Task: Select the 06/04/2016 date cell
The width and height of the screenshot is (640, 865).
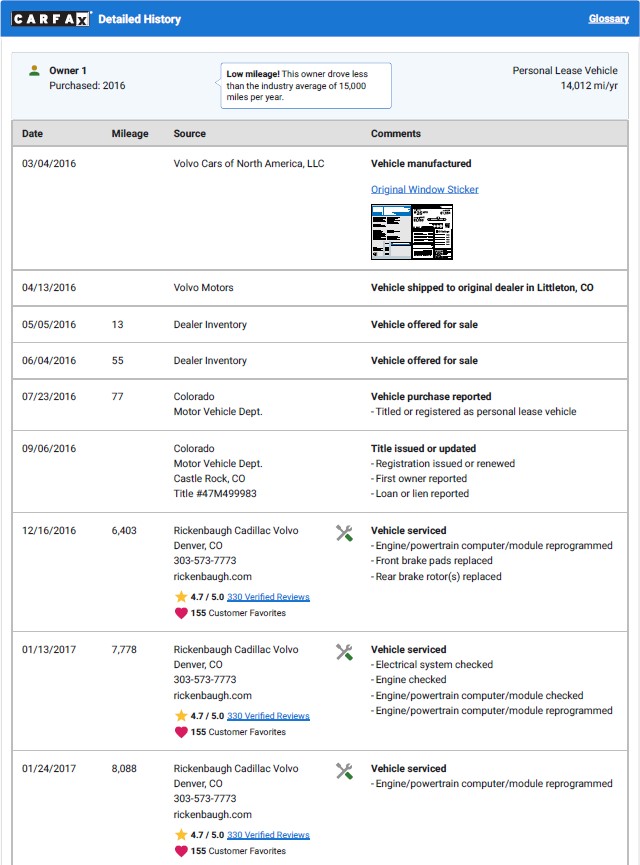Action: point(49,361)
